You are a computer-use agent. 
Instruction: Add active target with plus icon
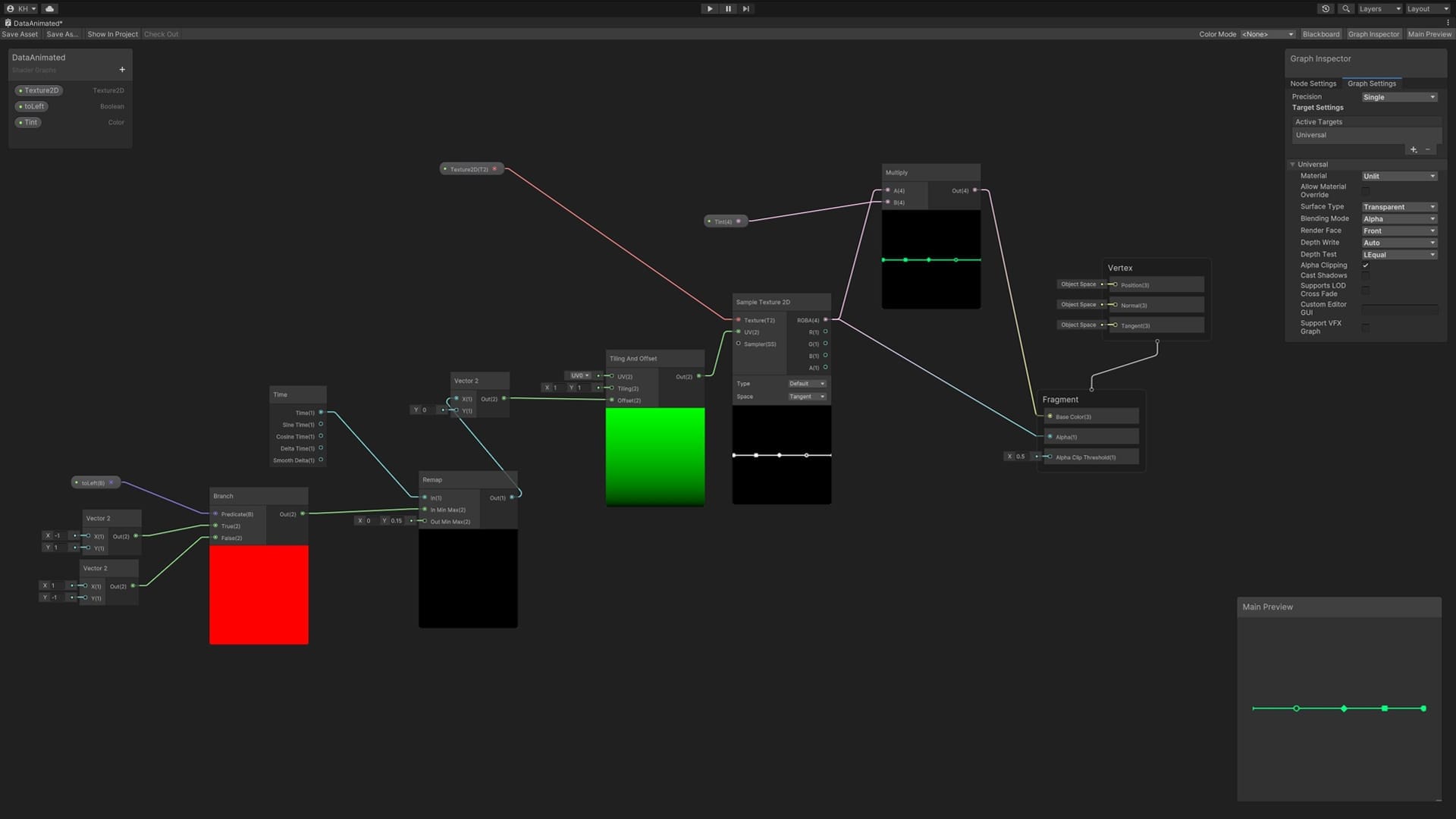click(x=1414, y=149)
